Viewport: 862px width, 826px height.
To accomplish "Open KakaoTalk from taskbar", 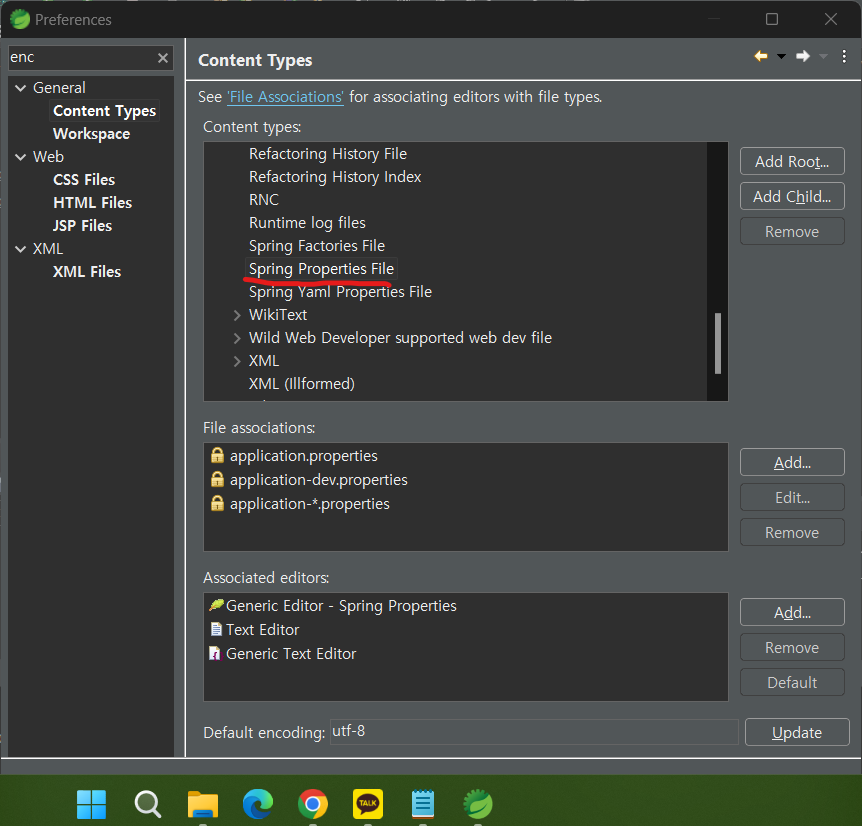I will tap(368, 804).
